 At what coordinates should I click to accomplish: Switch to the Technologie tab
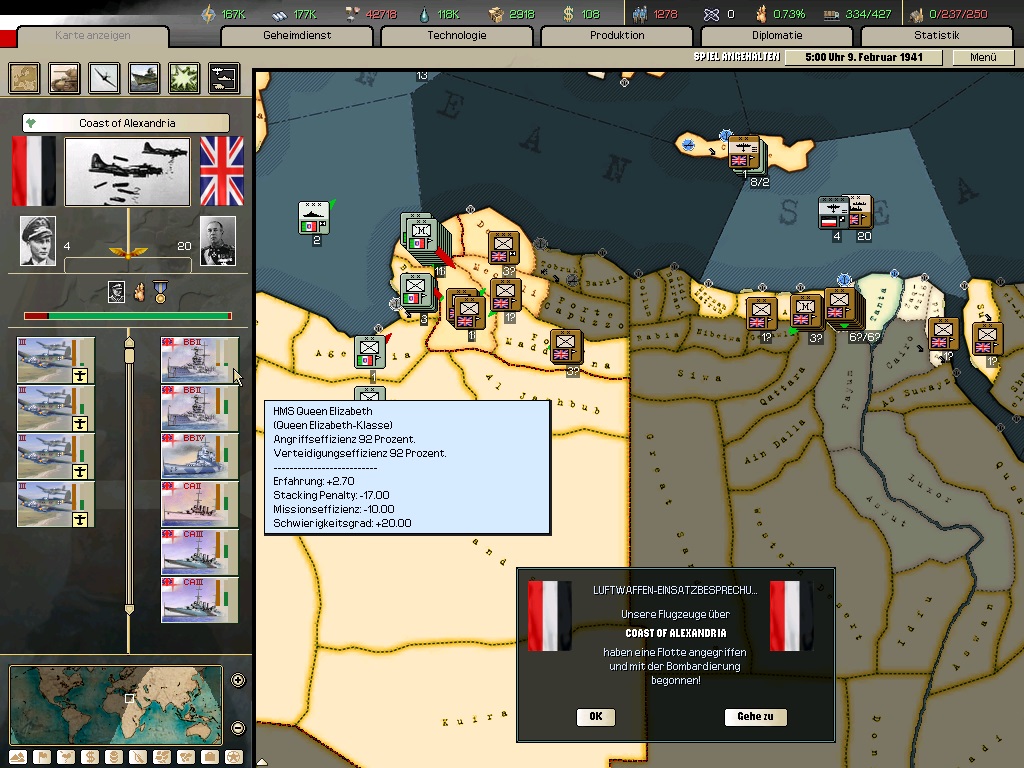(457, 36)
